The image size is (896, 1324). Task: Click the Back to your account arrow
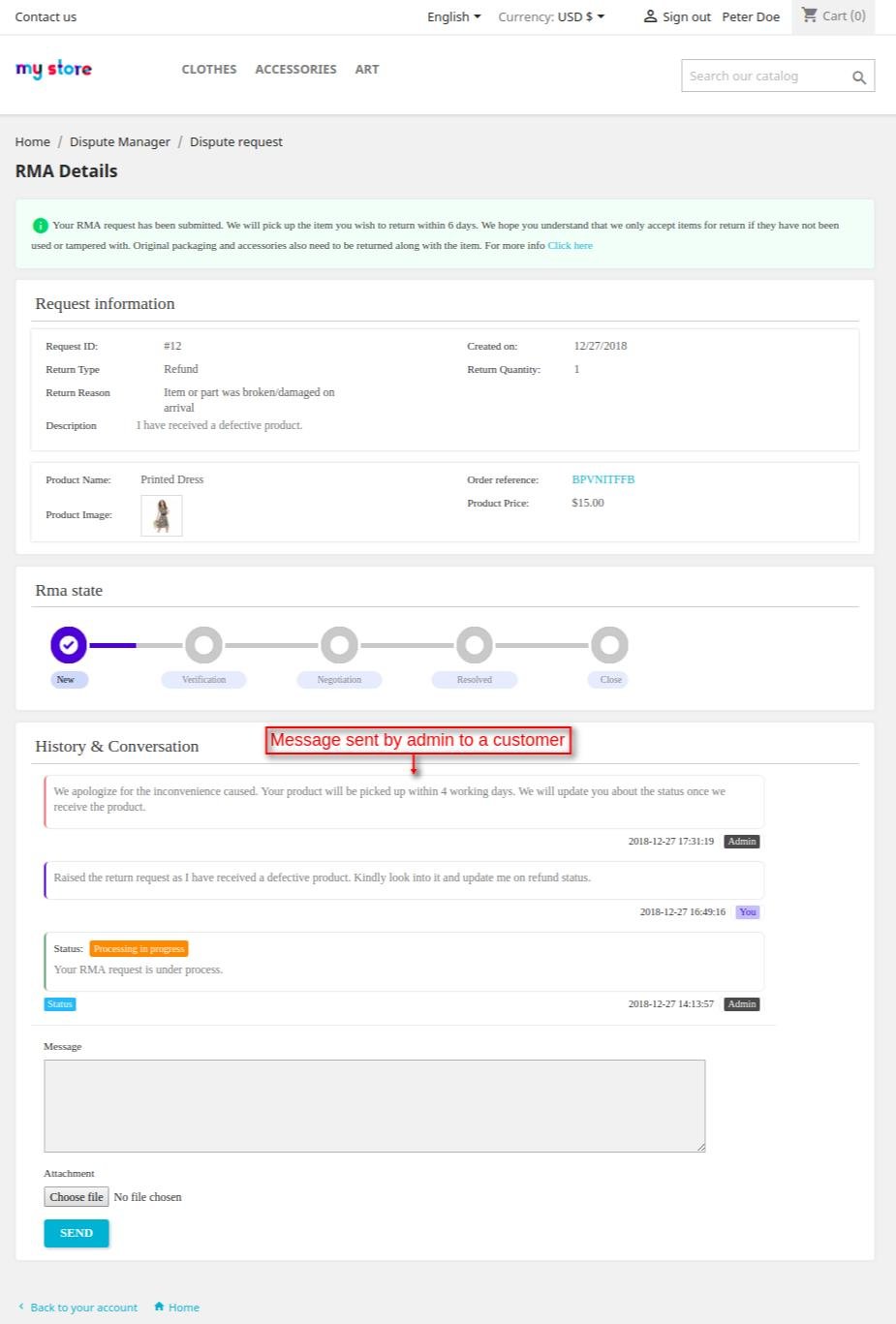pyautogui.click(x=21, y=1307)
